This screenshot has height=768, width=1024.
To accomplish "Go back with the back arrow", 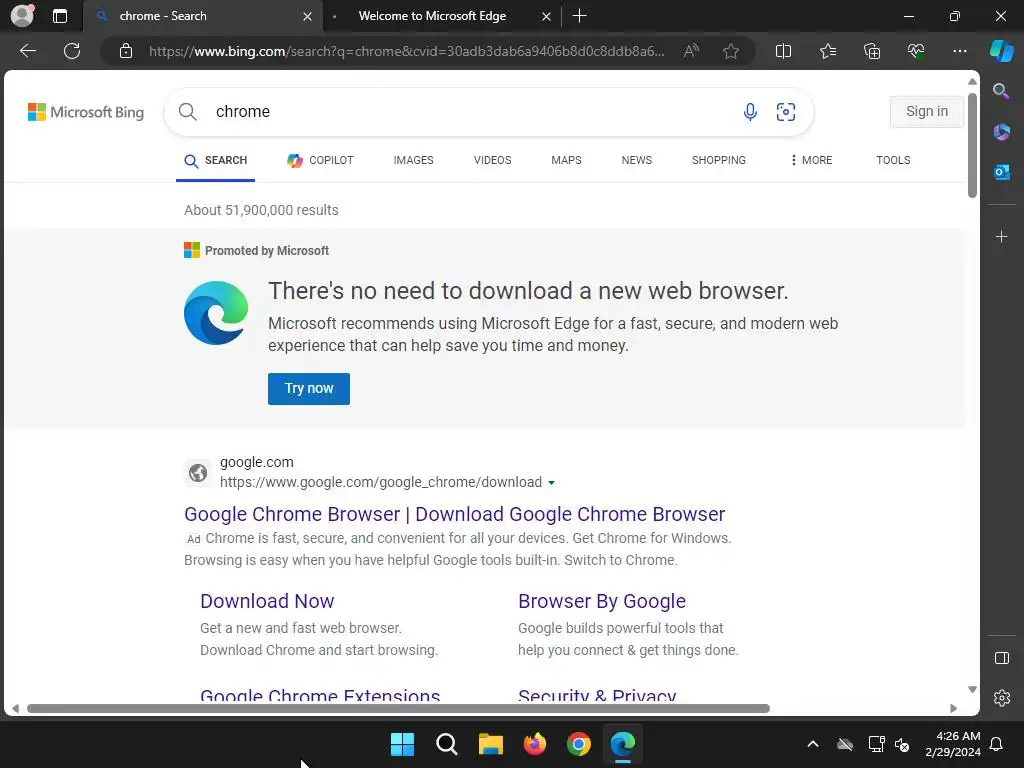I will click(28, 51).
